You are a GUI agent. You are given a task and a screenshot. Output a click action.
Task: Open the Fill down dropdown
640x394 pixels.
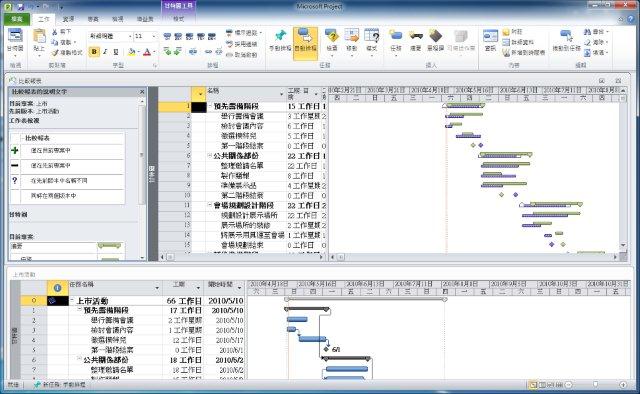click(x=596, y=53)
